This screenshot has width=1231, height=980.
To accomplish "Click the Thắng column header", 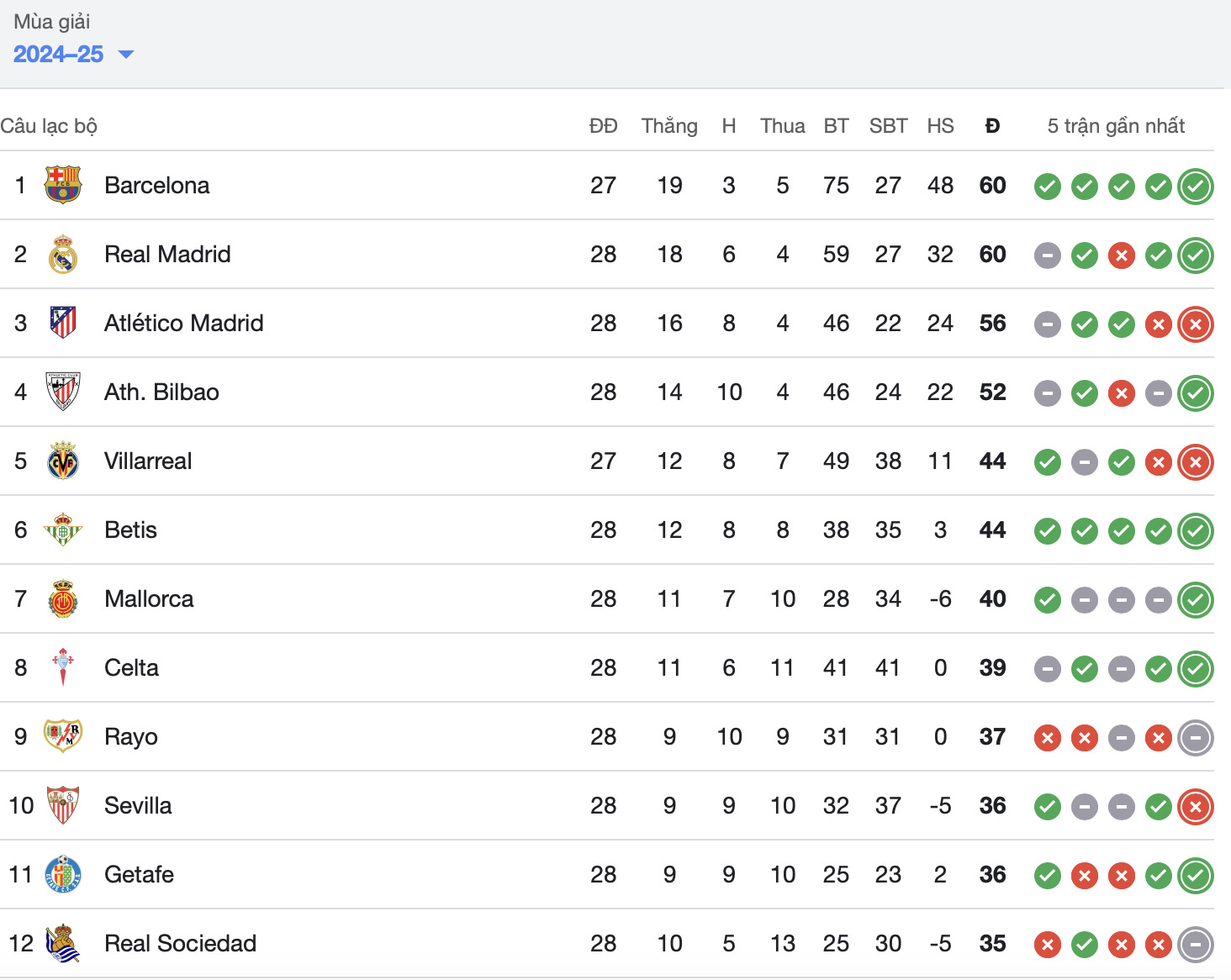I will click(669, 126).
